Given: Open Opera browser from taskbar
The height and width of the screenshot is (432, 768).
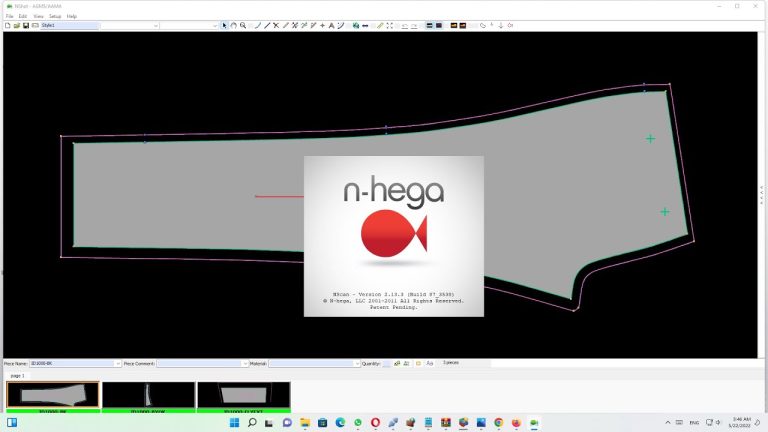Looking at the screenshot, I should click(x=375, y=422).
